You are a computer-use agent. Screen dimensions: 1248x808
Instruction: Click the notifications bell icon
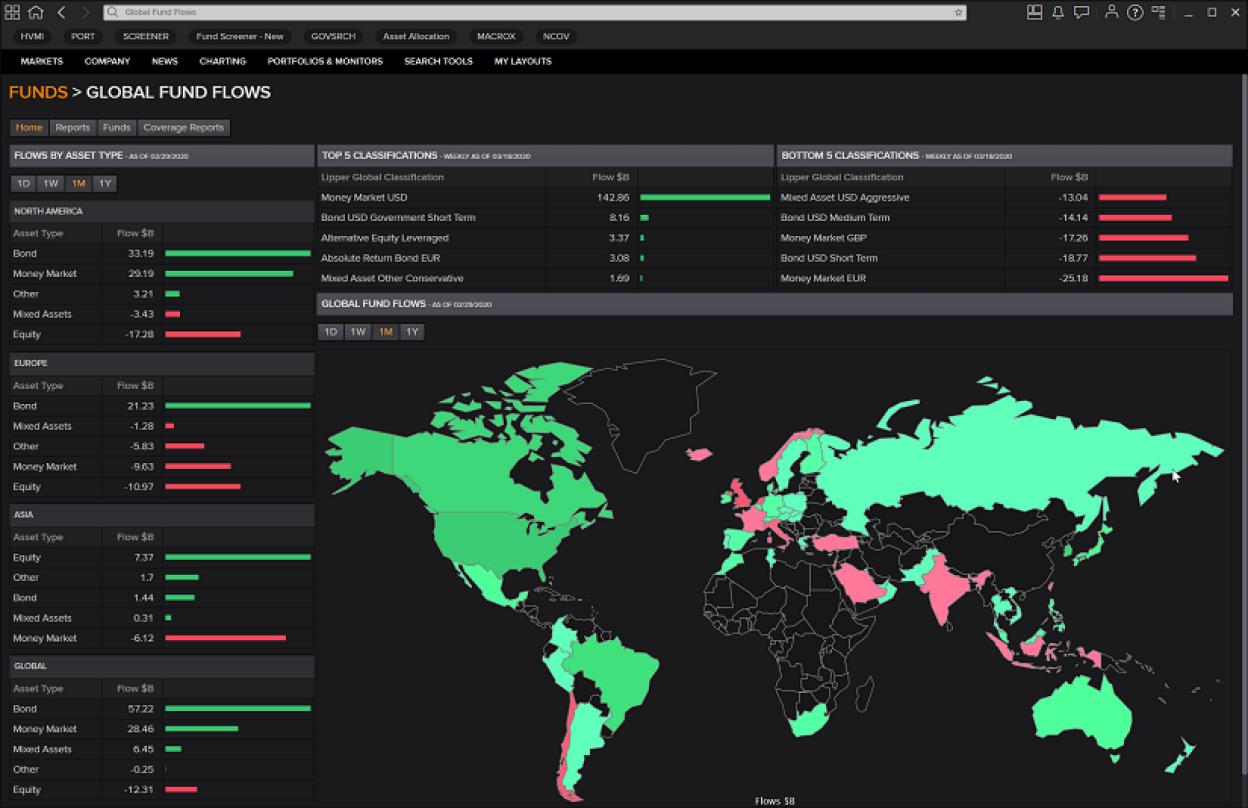coord(1055,12)
